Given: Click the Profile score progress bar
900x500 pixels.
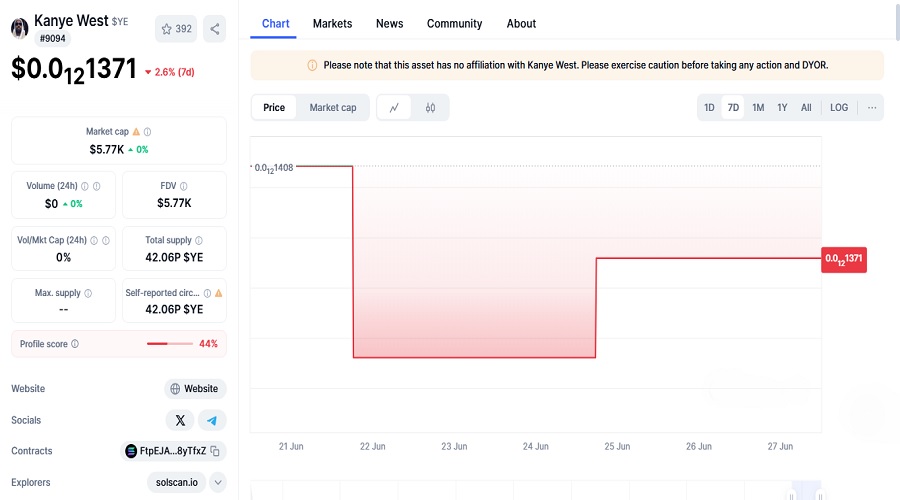Looking at the screenshot, I should [169, 344].
